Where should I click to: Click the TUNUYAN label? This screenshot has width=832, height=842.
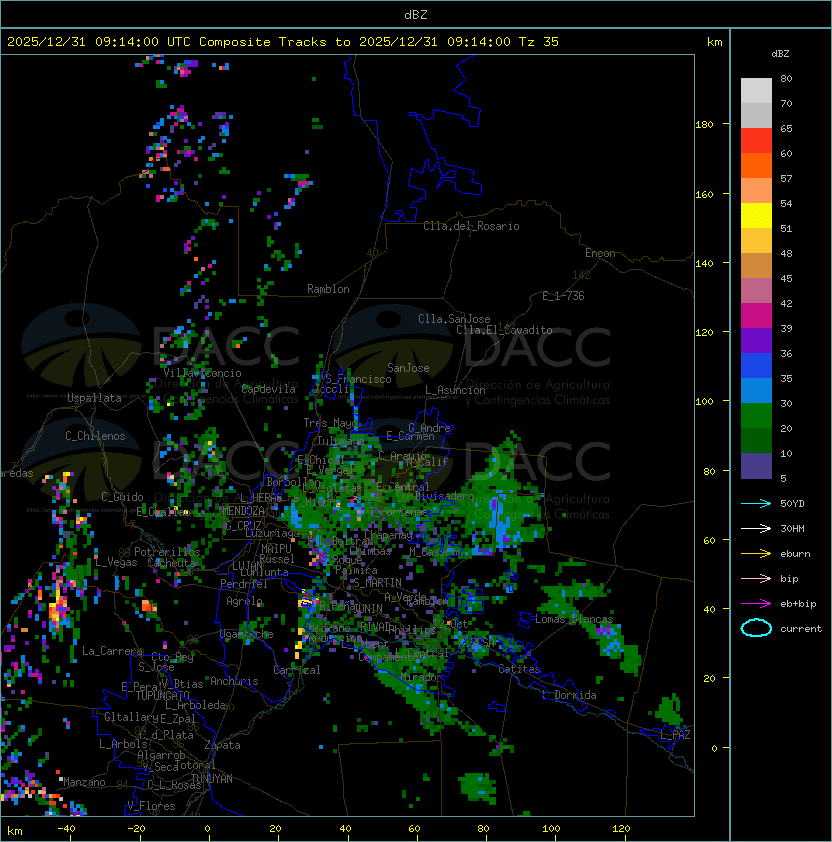(212, 779)
